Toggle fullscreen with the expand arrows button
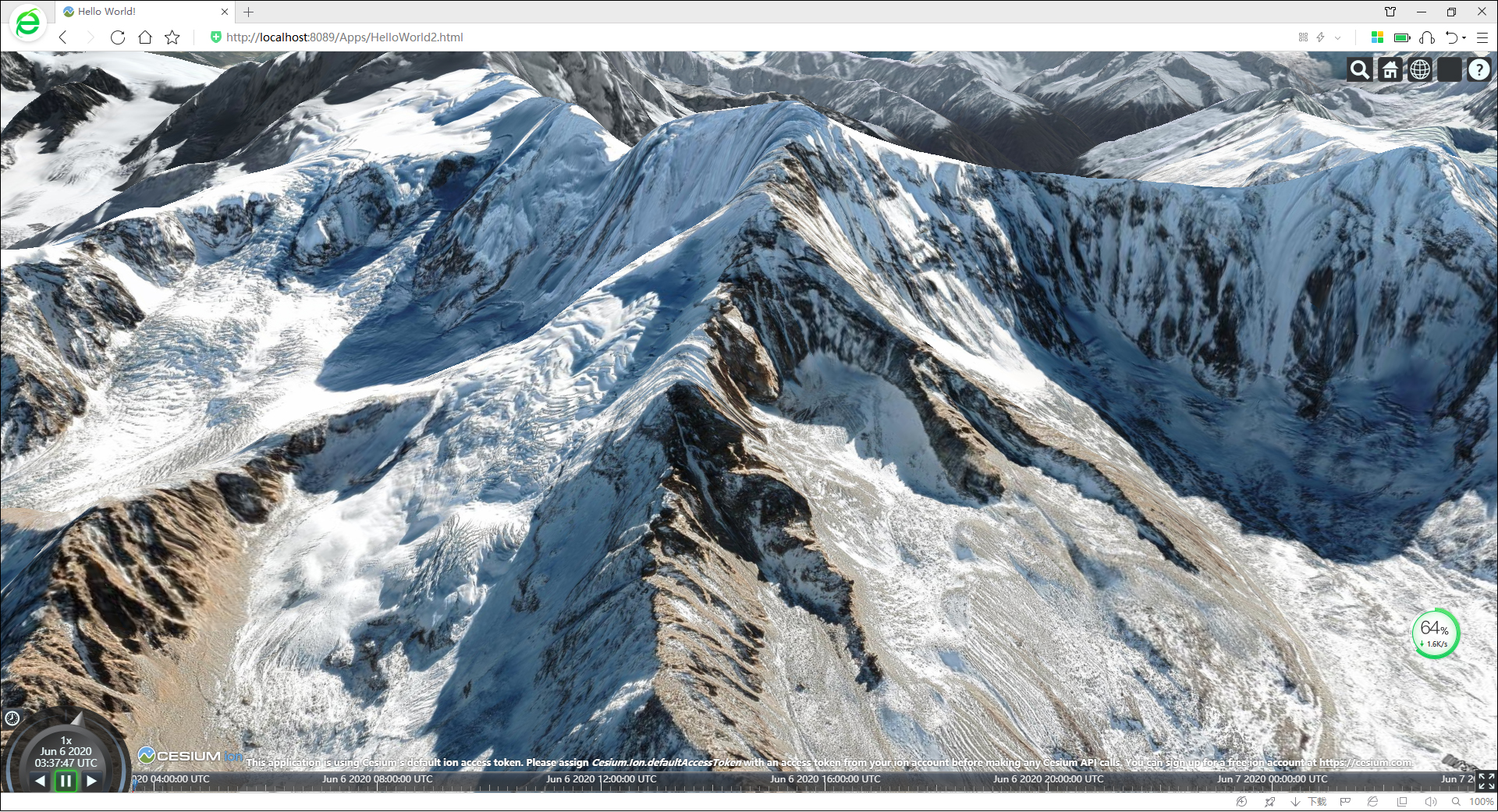The height and width of the screenshot is (812, 1498). click(1486, 781)
